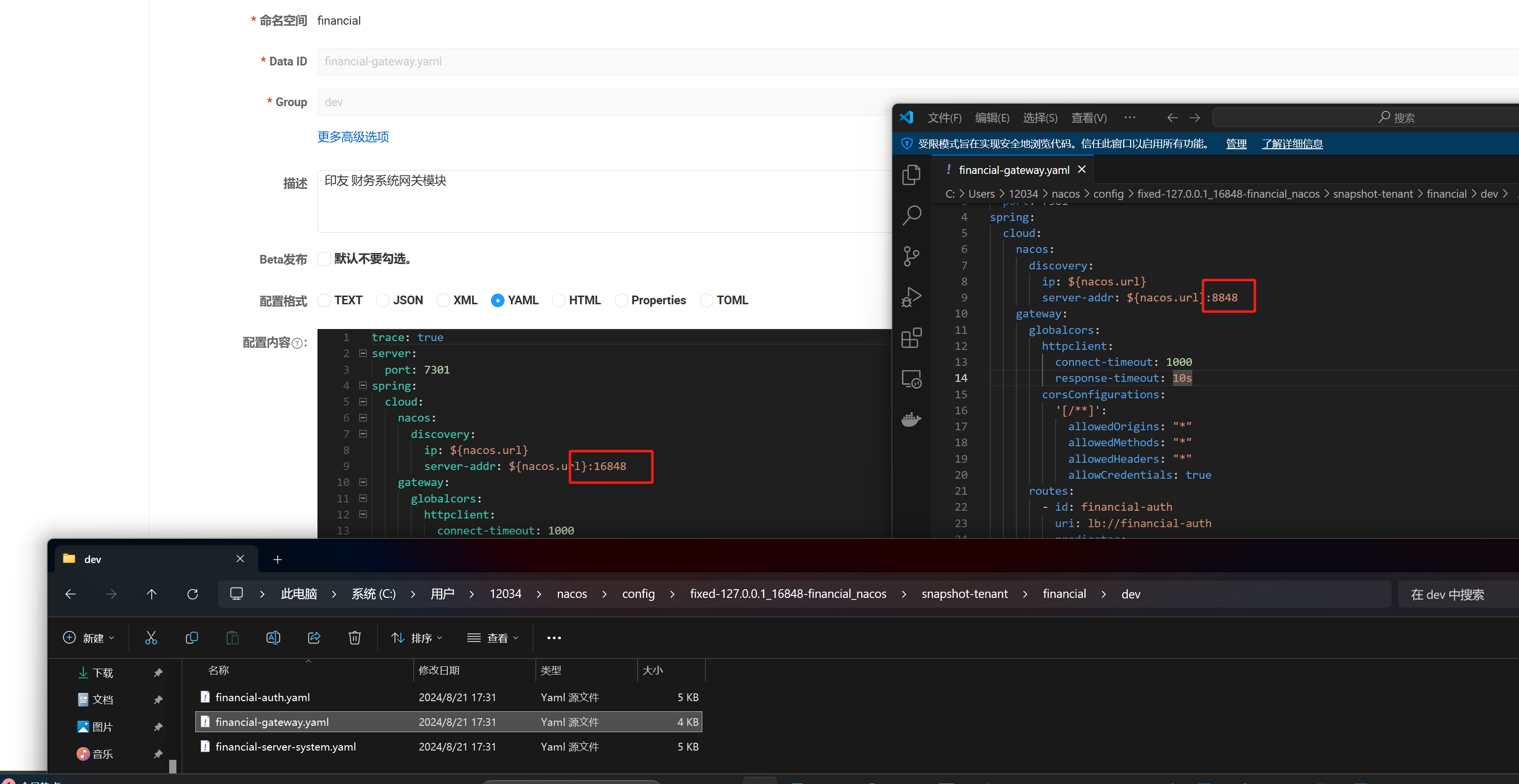Click the VS Code go back arrow
Screen dimensions: 1519x784
[1172, 118]
